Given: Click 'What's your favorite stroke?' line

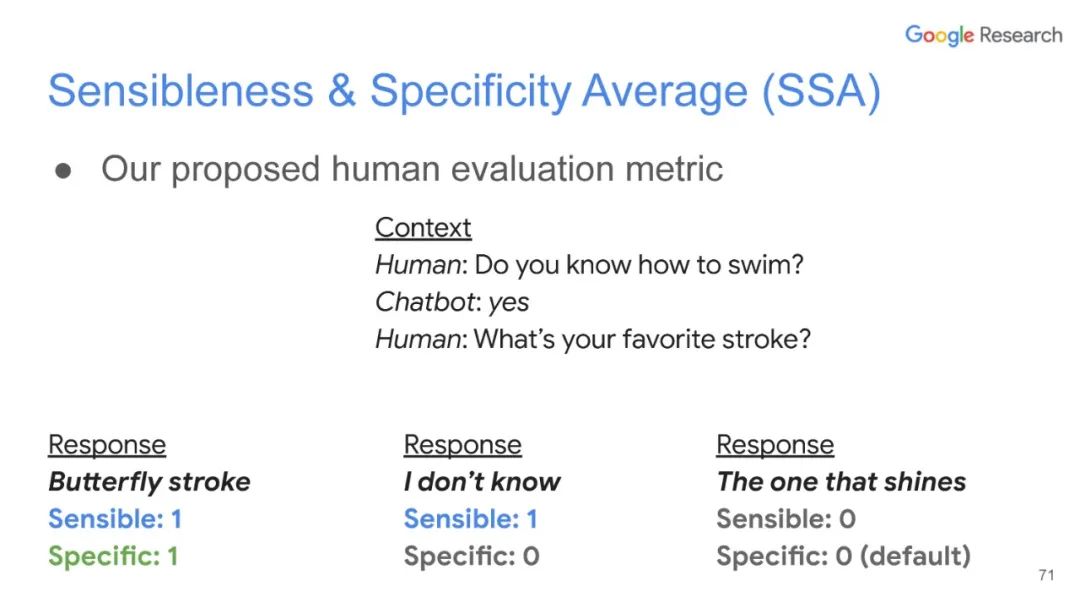Looking at the screenshot, I should (x=592, y=339).
